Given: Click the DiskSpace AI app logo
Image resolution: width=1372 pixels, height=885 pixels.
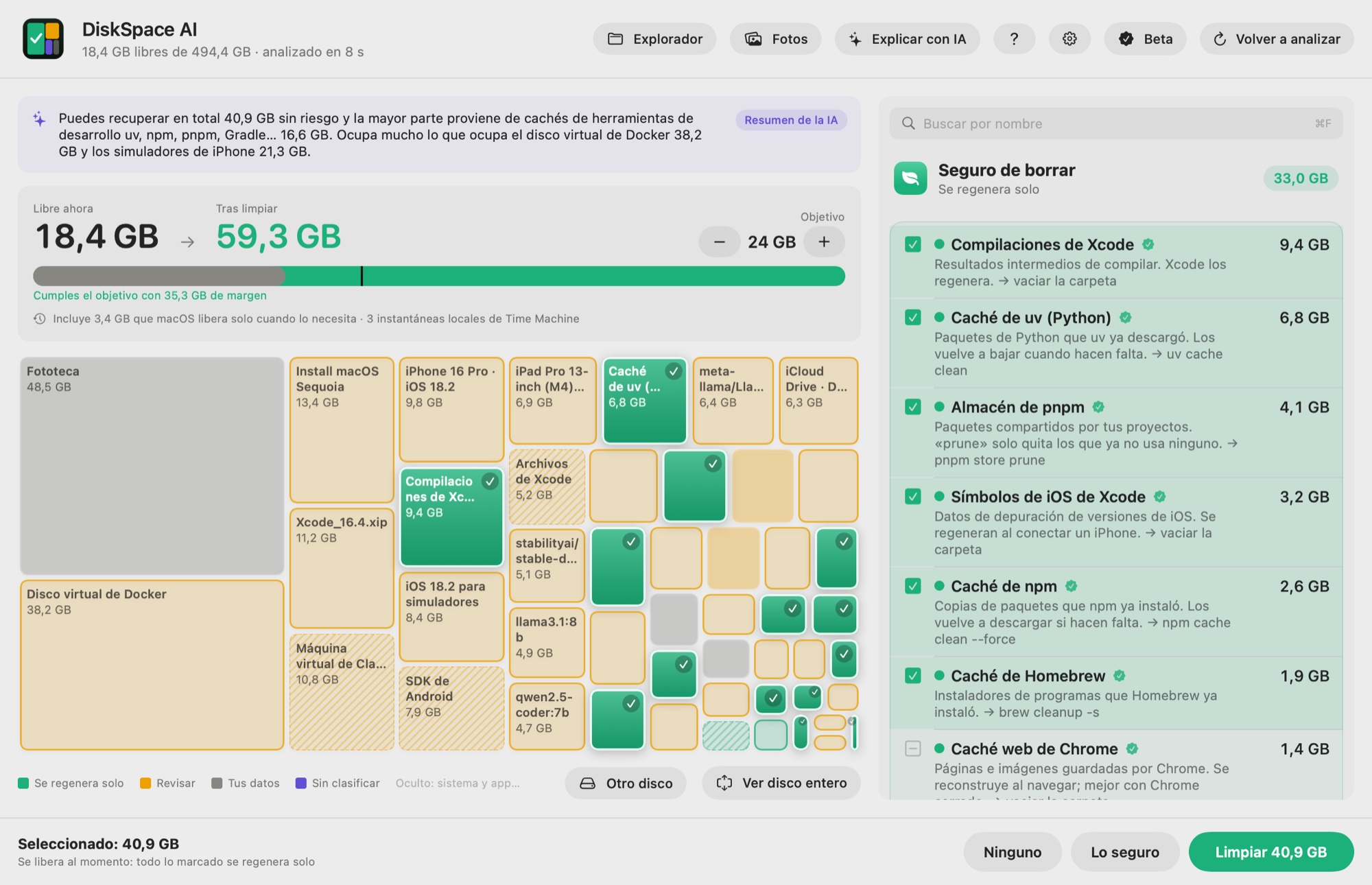Looking at the screenshot, I should (x=43, y=39).
